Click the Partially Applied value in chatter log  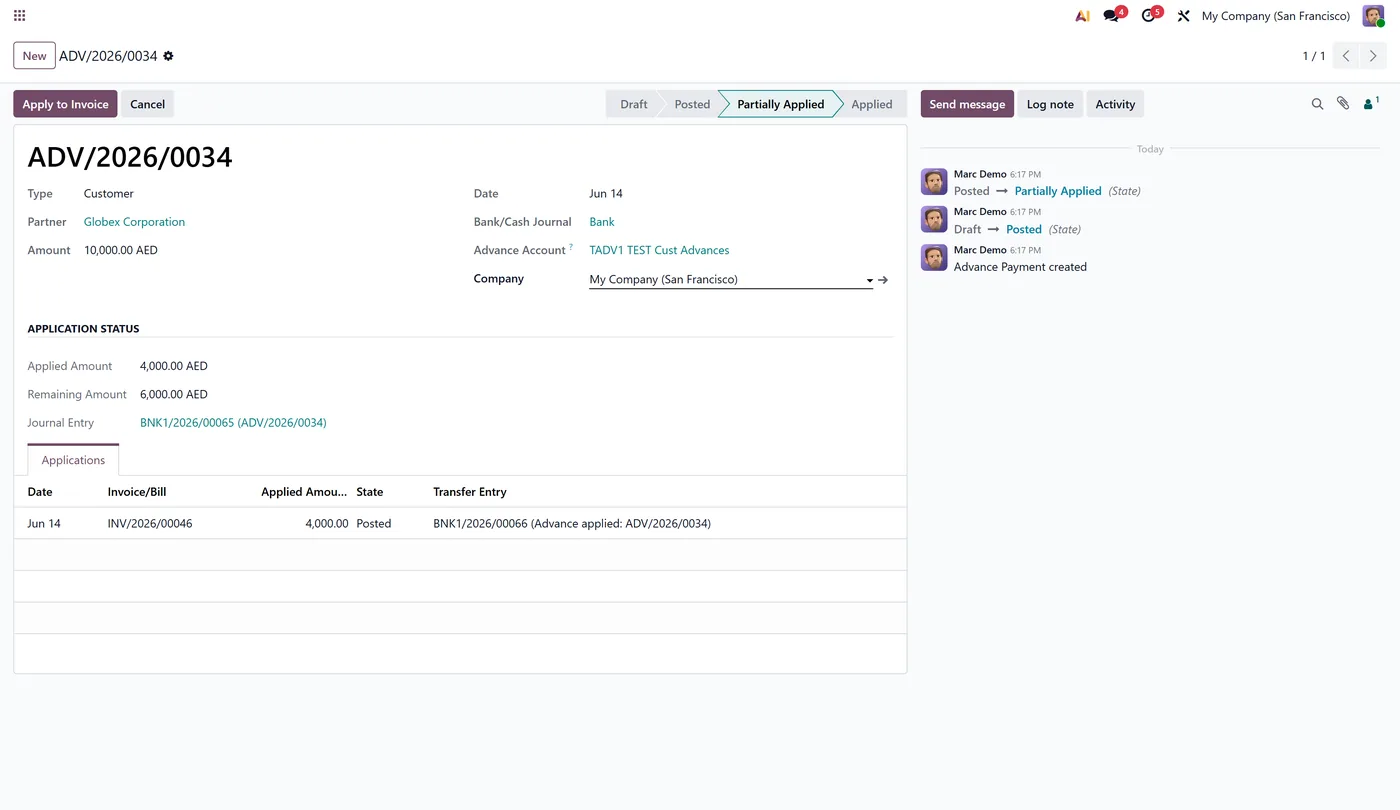click(x=1058, y=191)
